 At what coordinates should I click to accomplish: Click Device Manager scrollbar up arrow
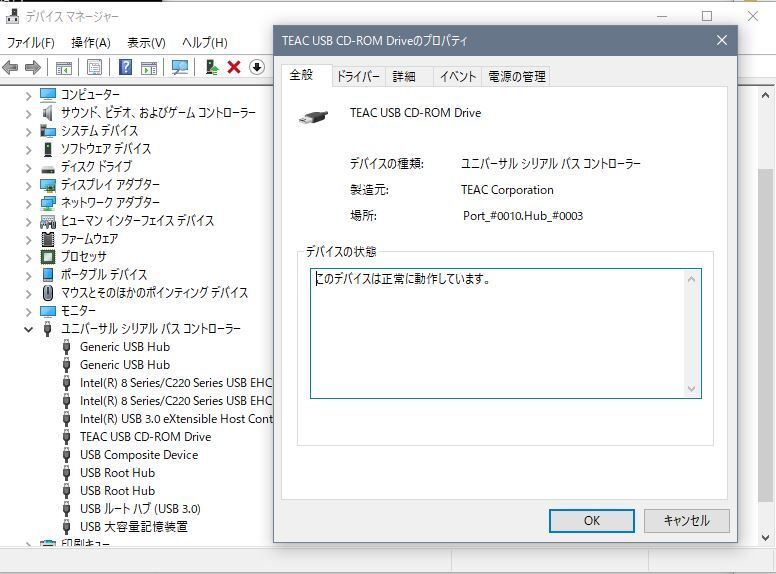click(x=765, y=95)
